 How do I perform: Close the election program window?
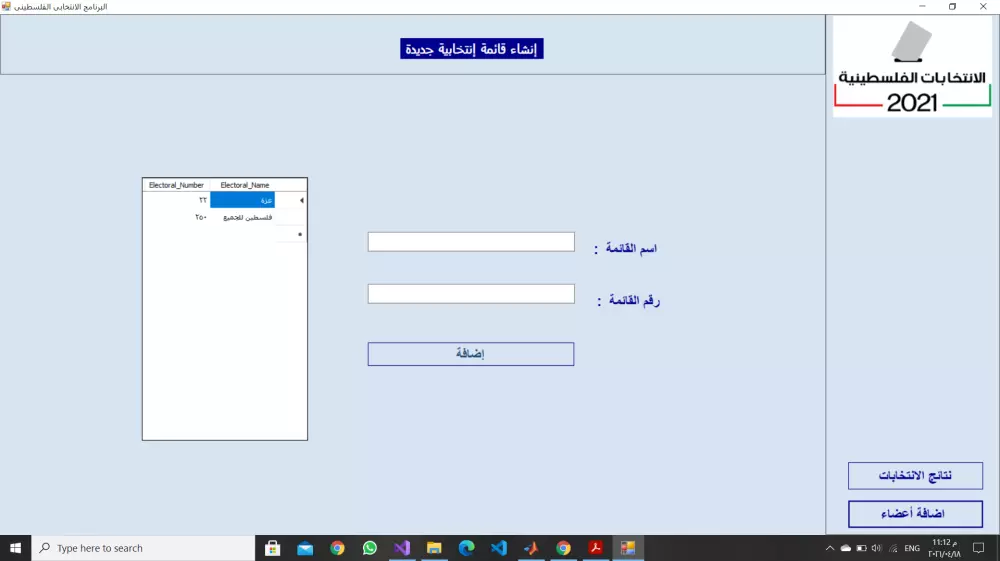983,6
